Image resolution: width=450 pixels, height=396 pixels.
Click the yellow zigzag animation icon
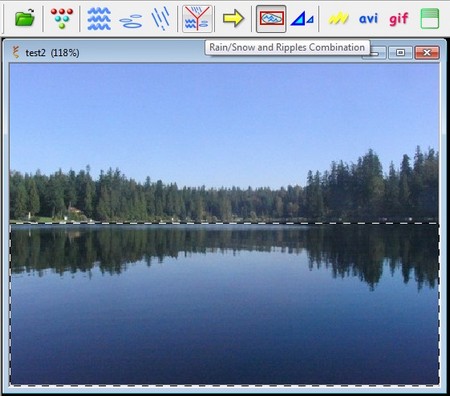(x=338, y=18)
